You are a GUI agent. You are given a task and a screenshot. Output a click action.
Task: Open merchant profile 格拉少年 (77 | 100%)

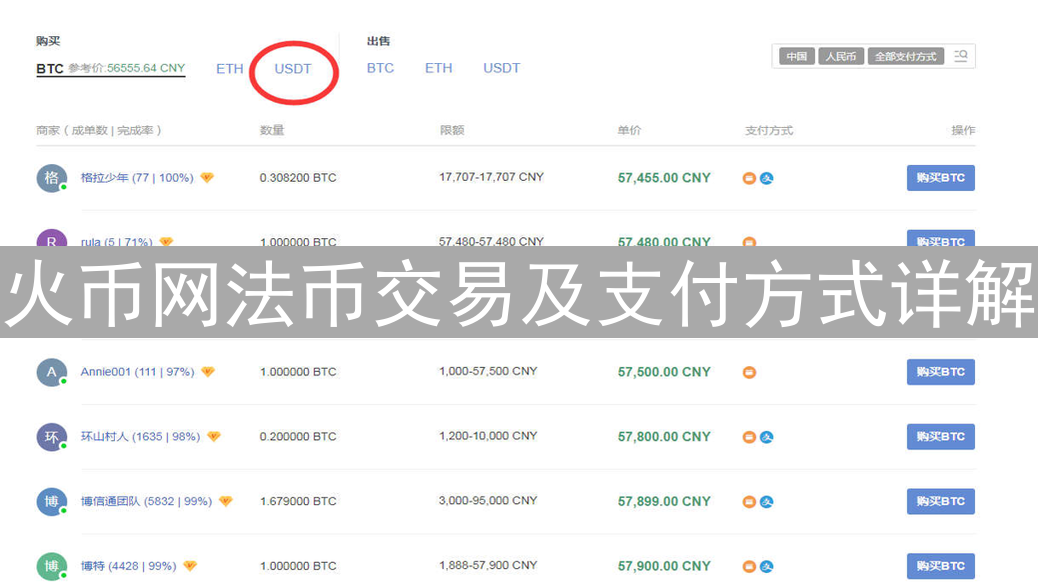pyautogui.click(x=137, y=177)
